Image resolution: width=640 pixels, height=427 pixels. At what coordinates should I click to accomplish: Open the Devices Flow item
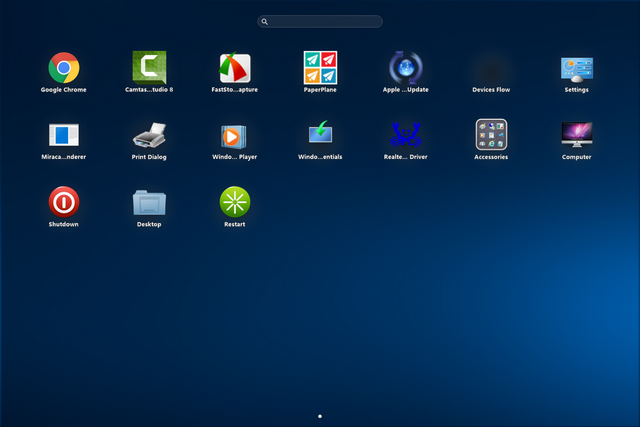491,71
